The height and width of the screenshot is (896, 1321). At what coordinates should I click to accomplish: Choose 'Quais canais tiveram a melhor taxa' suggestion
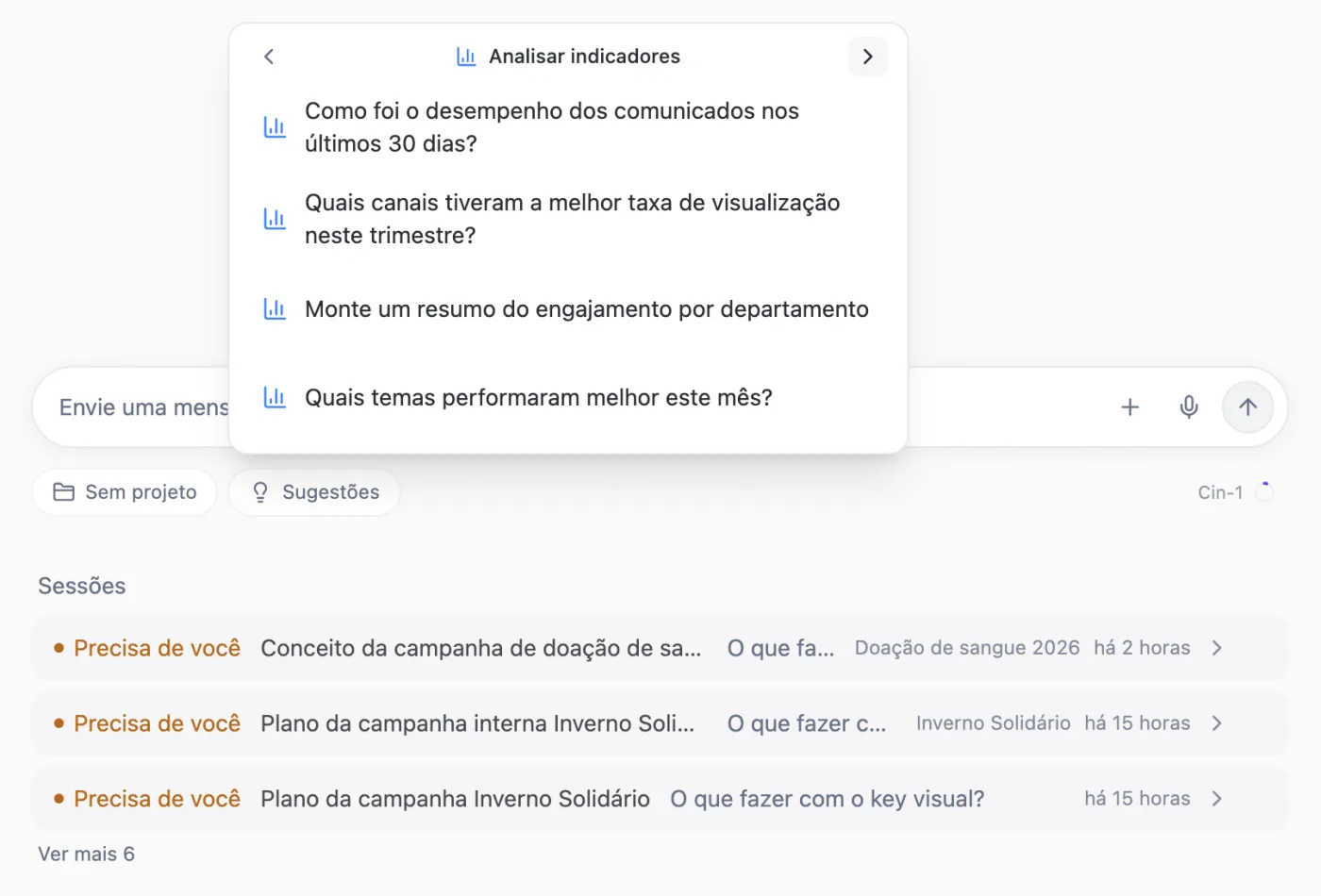click(568, 219)
